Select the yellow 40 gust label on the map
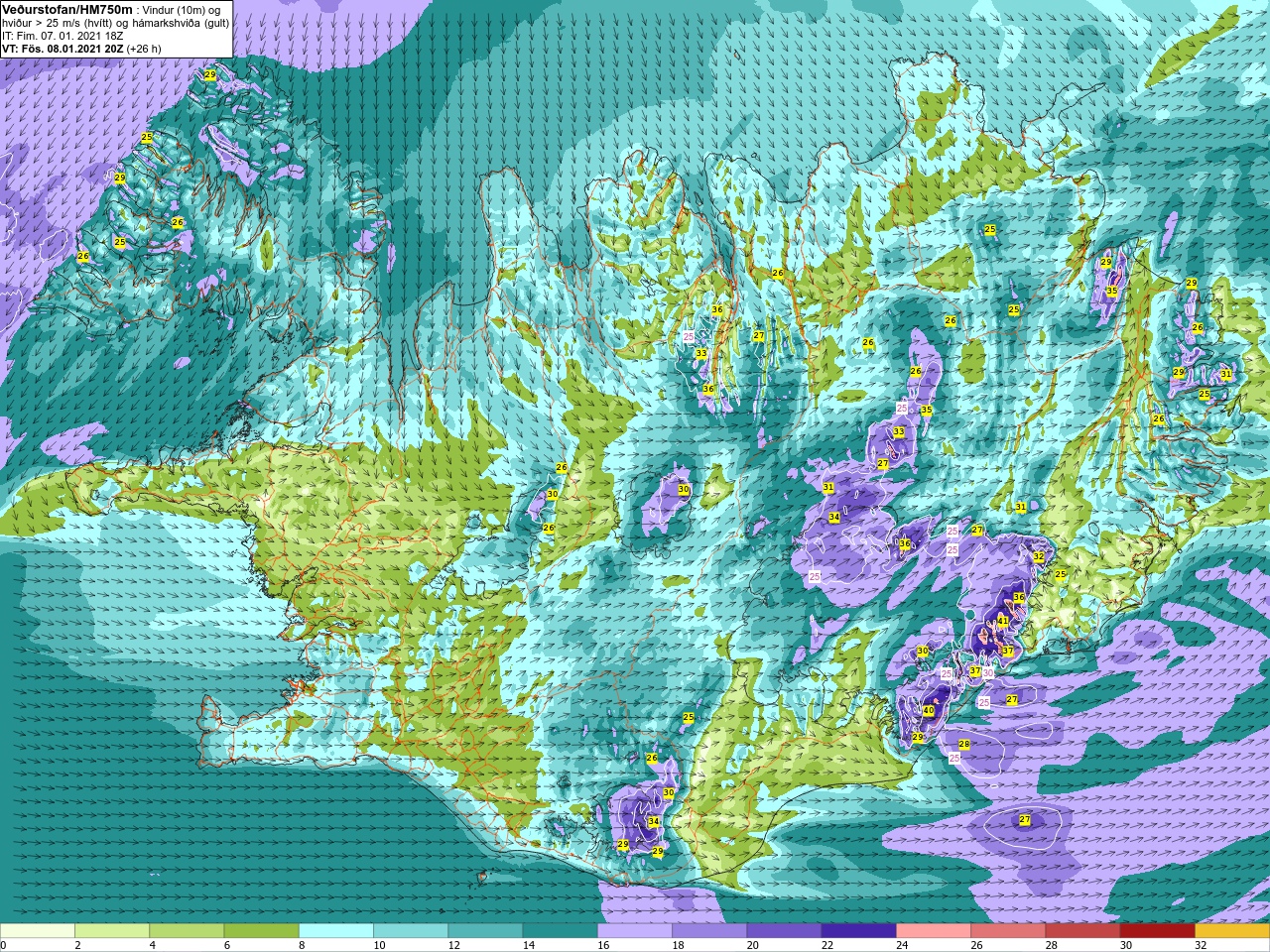Screen dimensions: 1270x952 point(929,711)
